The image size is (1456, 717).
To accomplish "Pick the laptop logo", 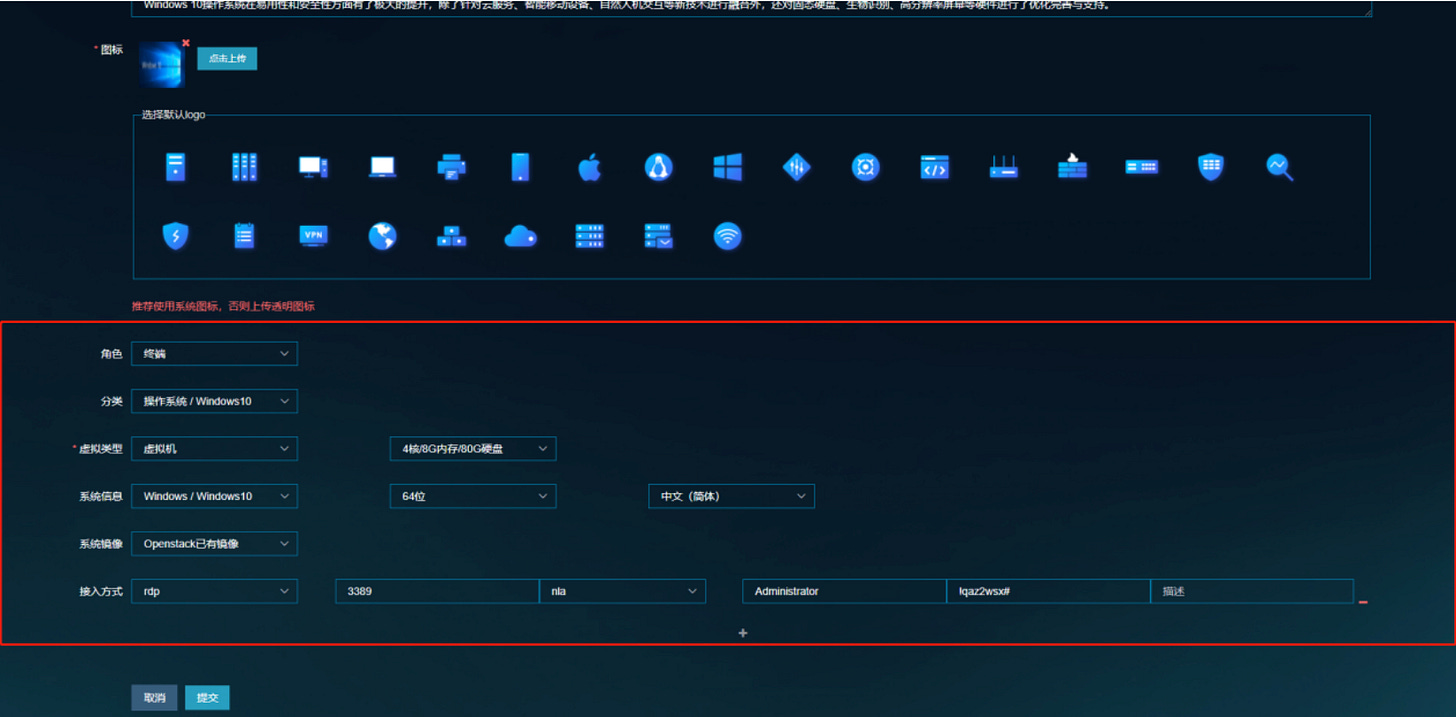I will coord(383,167).
